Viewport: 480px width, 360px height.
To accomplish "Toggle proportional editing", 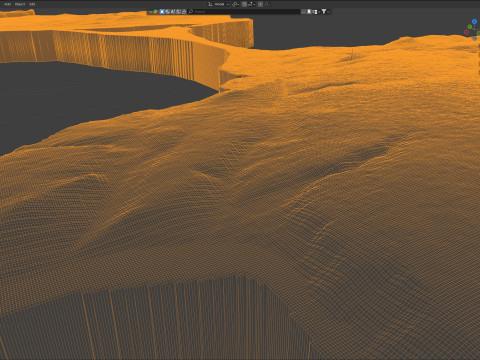I will [x=260, y=4].
